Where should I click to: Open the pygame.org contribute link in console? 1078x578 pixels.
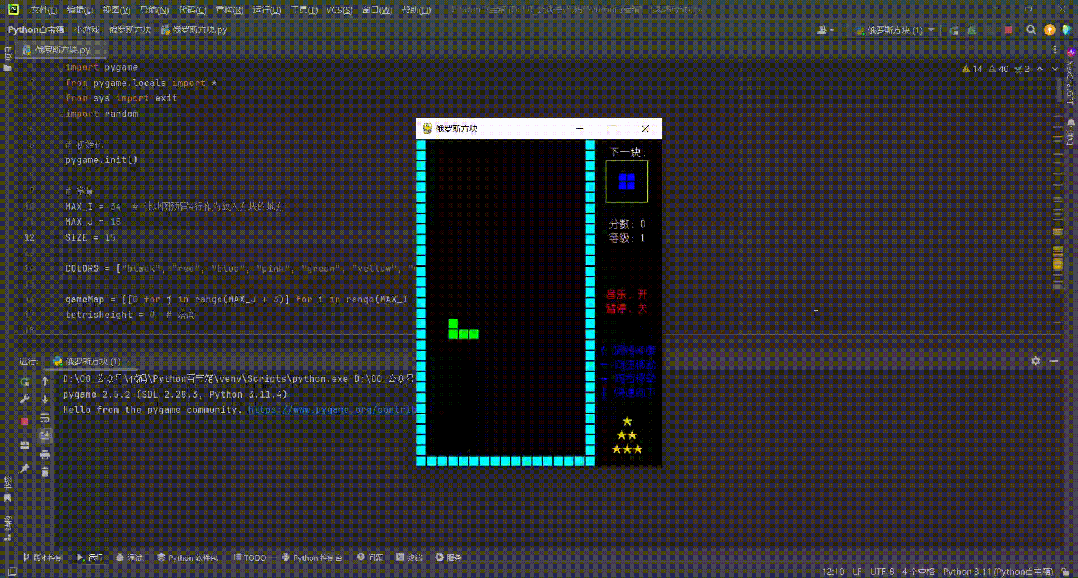coord(331,410)
